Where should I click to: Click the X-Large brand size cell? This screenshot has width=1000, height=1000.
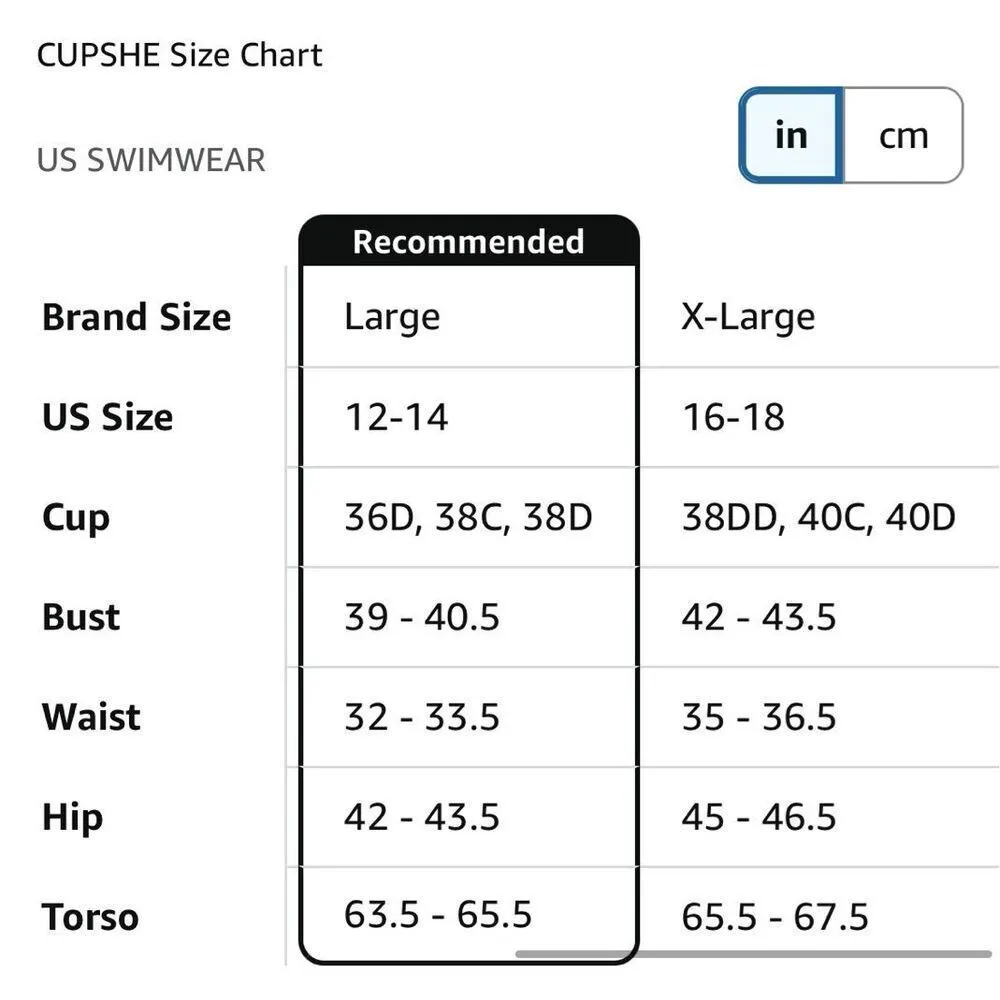tap(748, 317)
